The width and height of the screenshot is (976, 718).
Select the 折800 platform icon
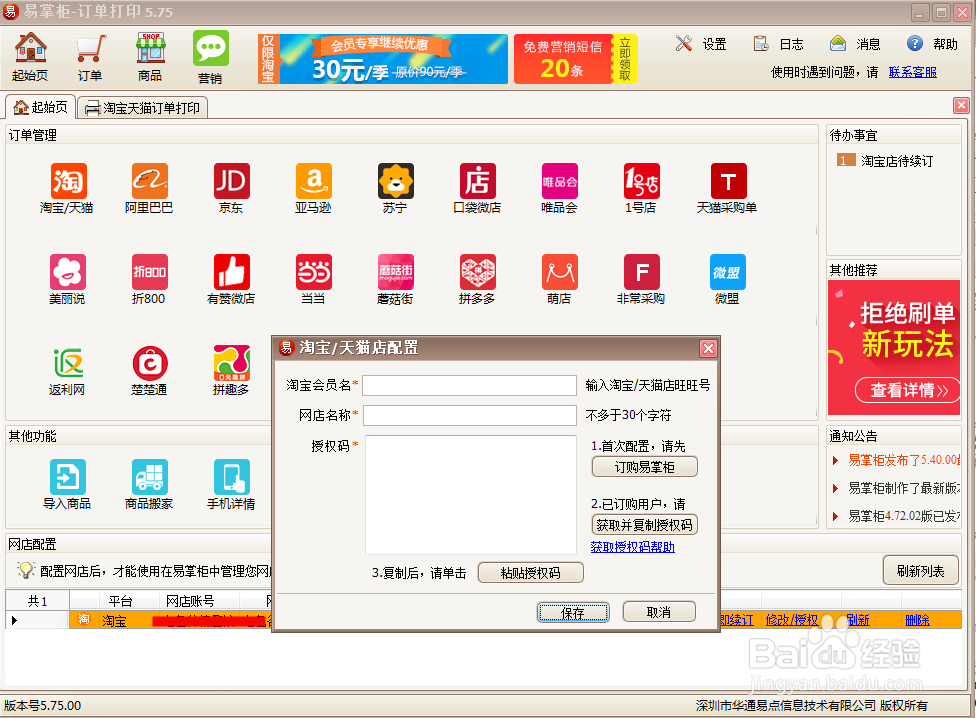click(x=149, y=280)
